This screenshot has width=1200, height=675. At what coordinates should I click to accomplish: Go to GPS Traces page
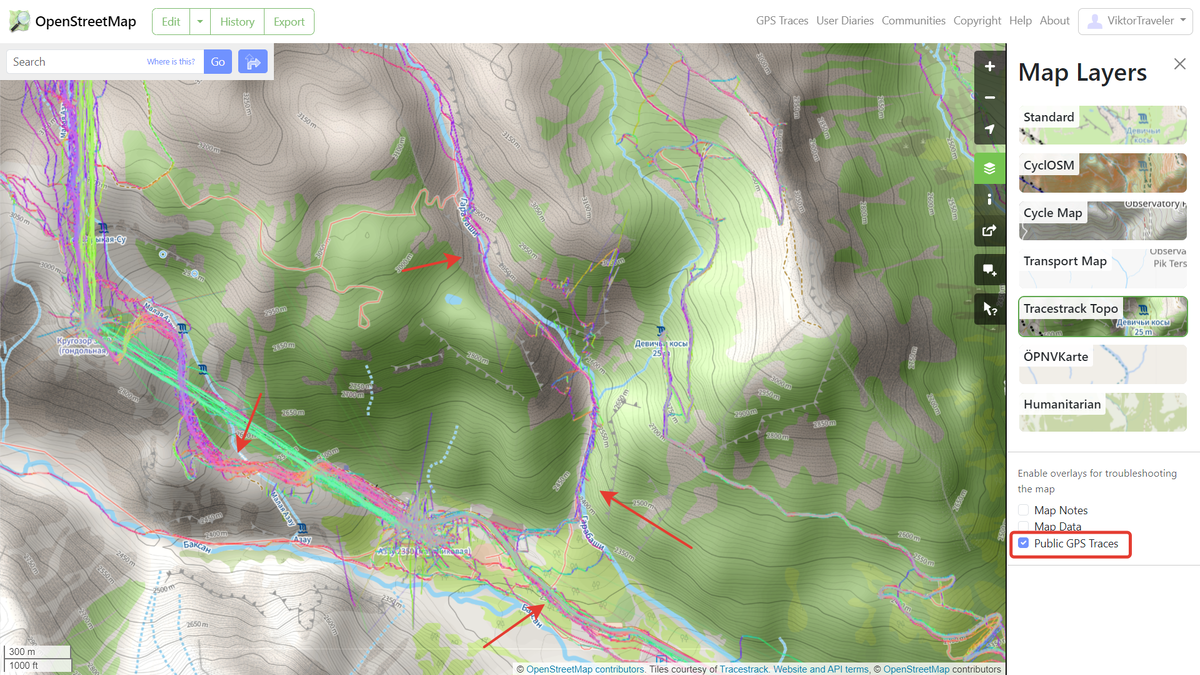(x=783, y=21)
